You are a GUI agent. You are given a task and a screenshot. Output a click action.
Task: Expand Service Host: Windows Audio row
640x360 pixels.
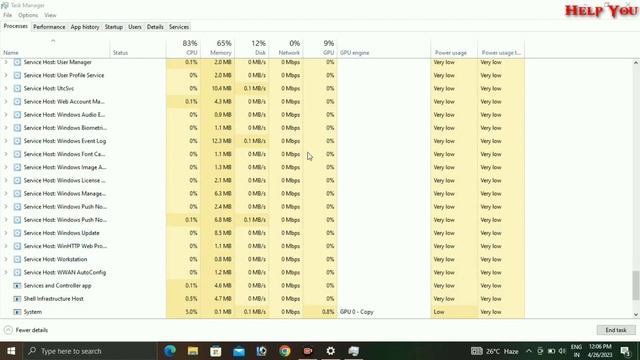coord(6,115)
